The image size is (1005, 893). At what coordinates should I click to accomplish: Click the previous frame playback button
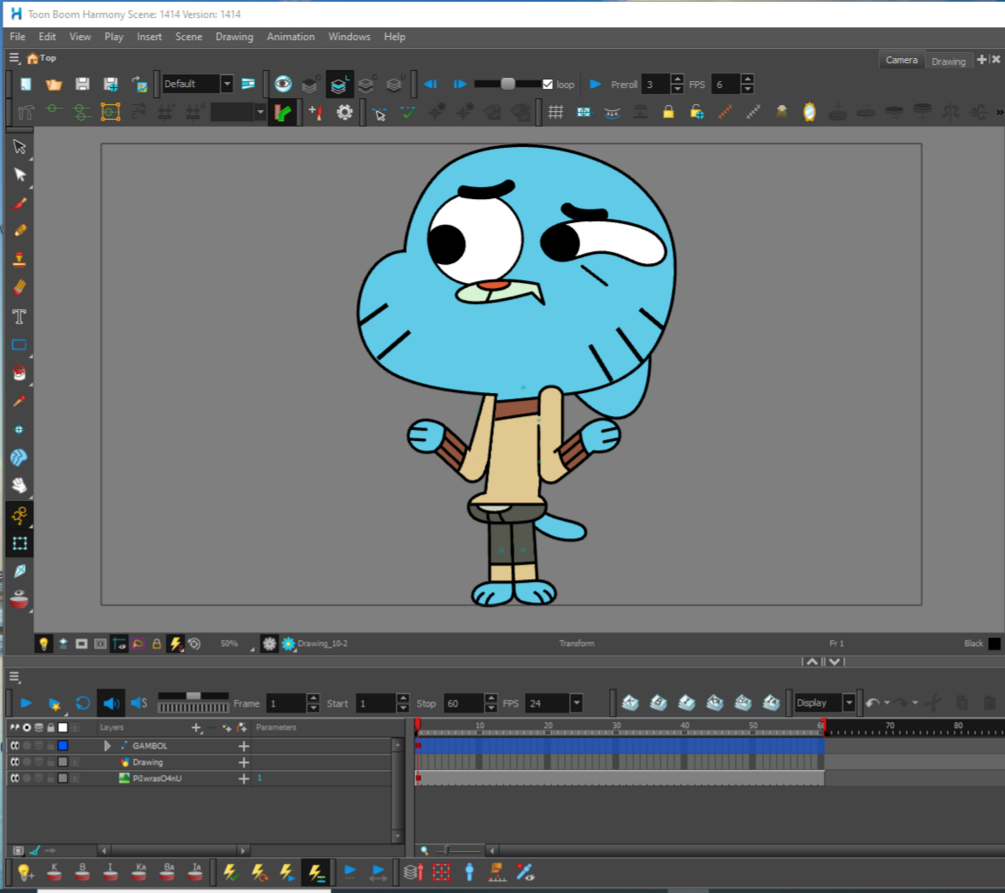click(431, 84)
